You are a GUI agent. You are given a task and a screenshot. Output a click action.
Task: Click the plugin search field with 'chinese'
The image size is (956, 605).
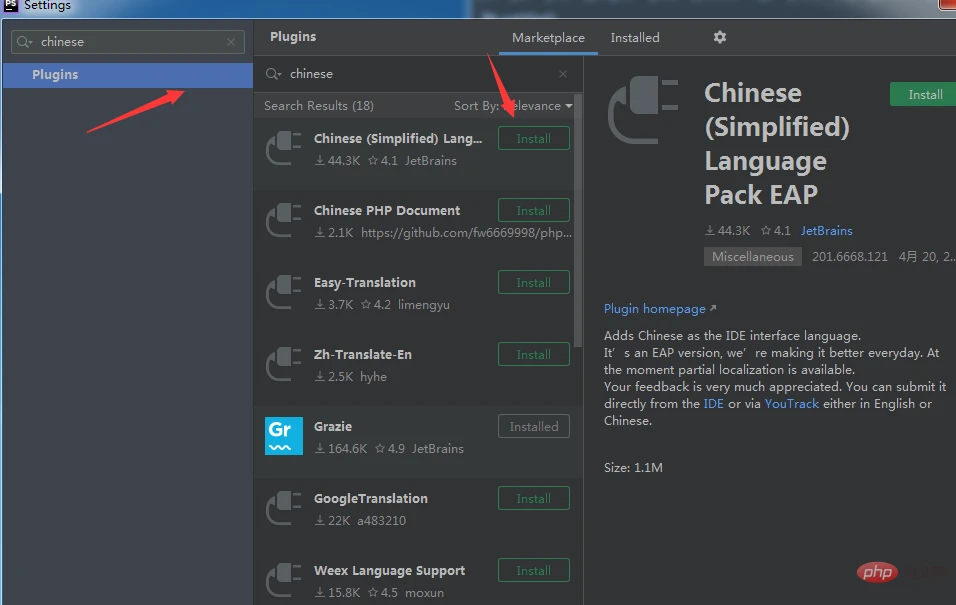[420, 74]
